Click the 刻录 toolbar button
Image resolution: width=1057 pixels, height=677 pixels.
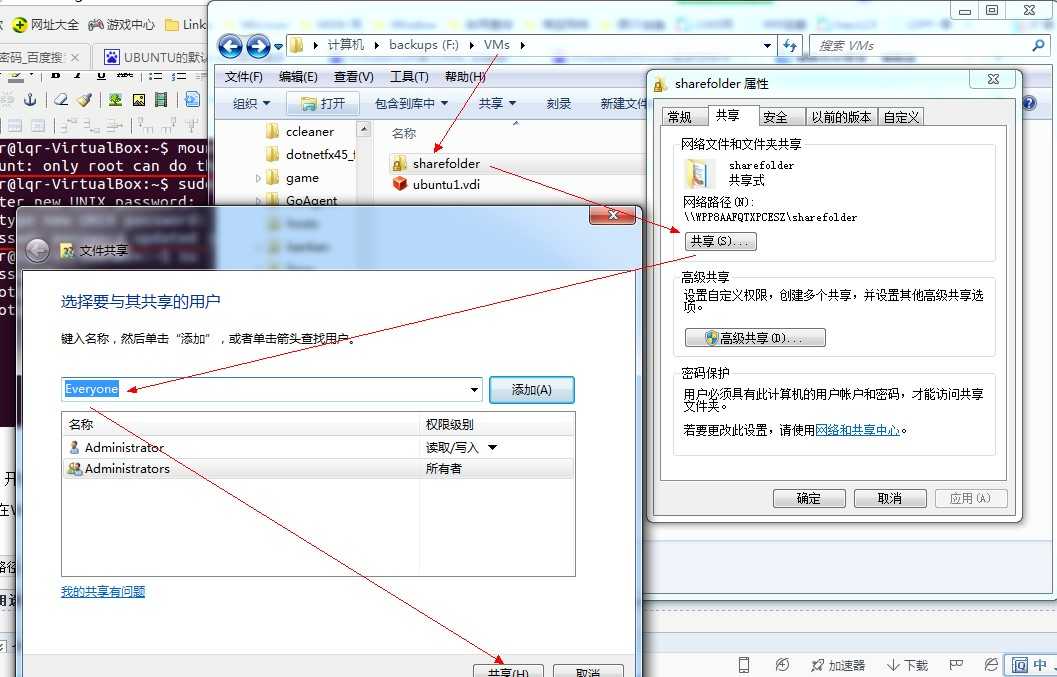point(559,103)
